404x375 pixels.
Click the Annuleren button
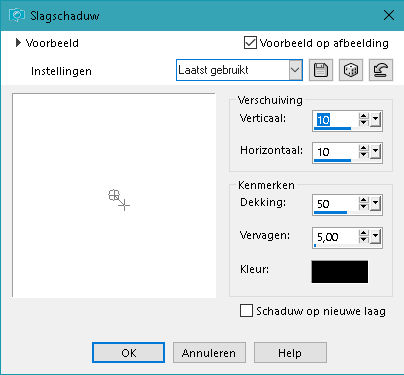coord(209,353)
